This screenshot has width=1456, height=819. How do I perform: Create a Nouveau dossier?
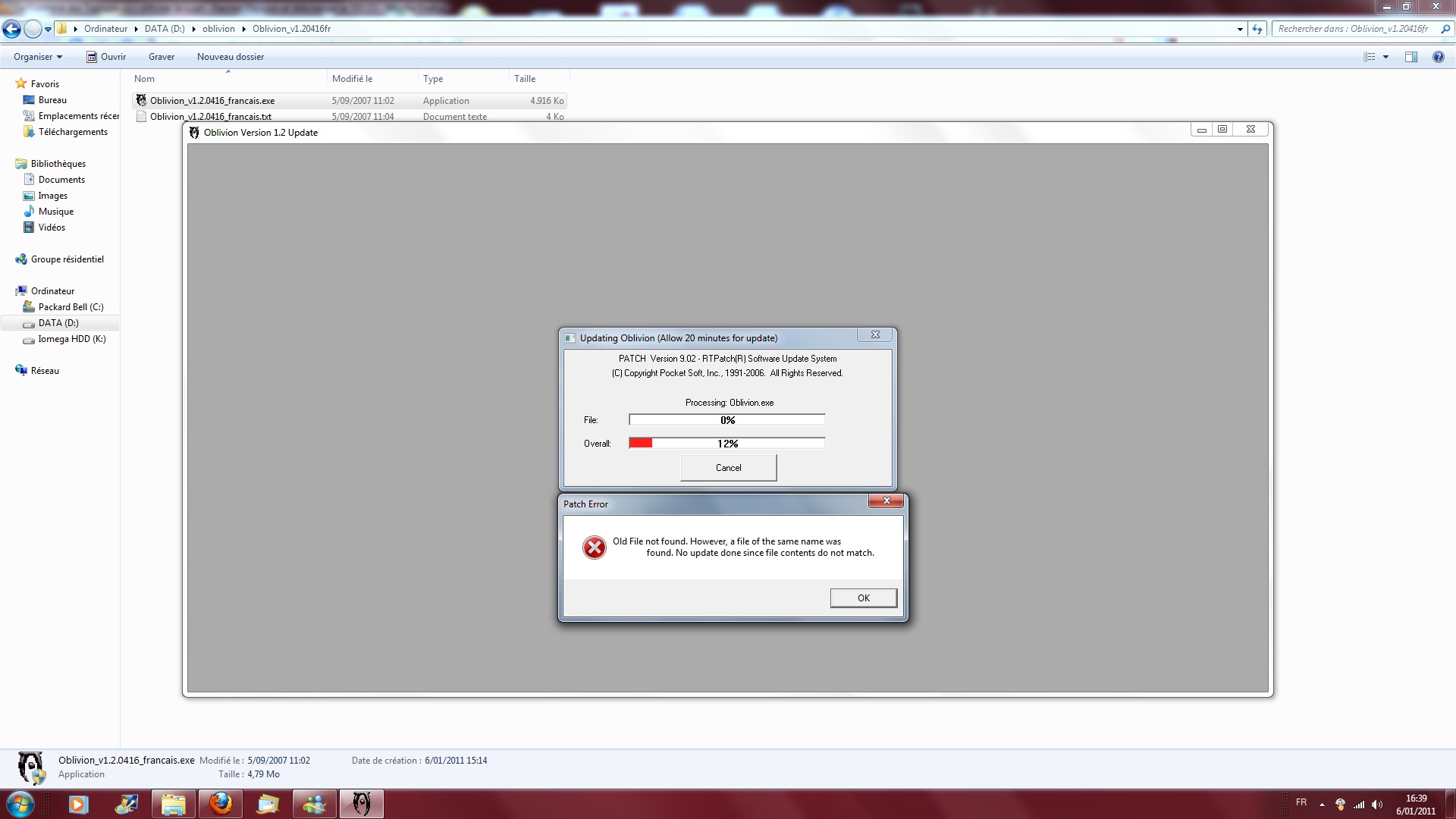pos(231,57)
